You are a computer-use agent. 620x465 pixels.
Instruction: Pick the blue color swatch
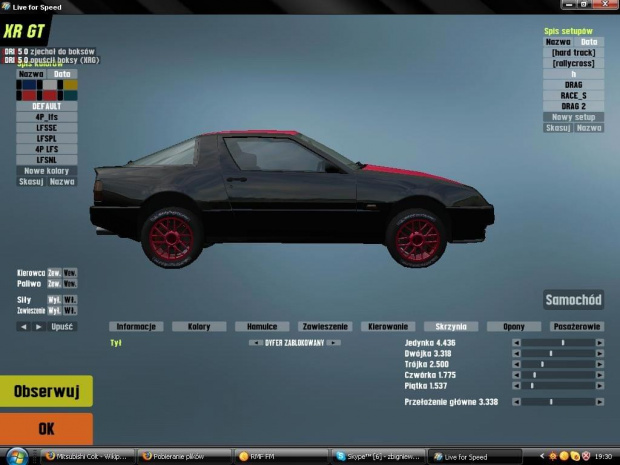pos(29,85)
